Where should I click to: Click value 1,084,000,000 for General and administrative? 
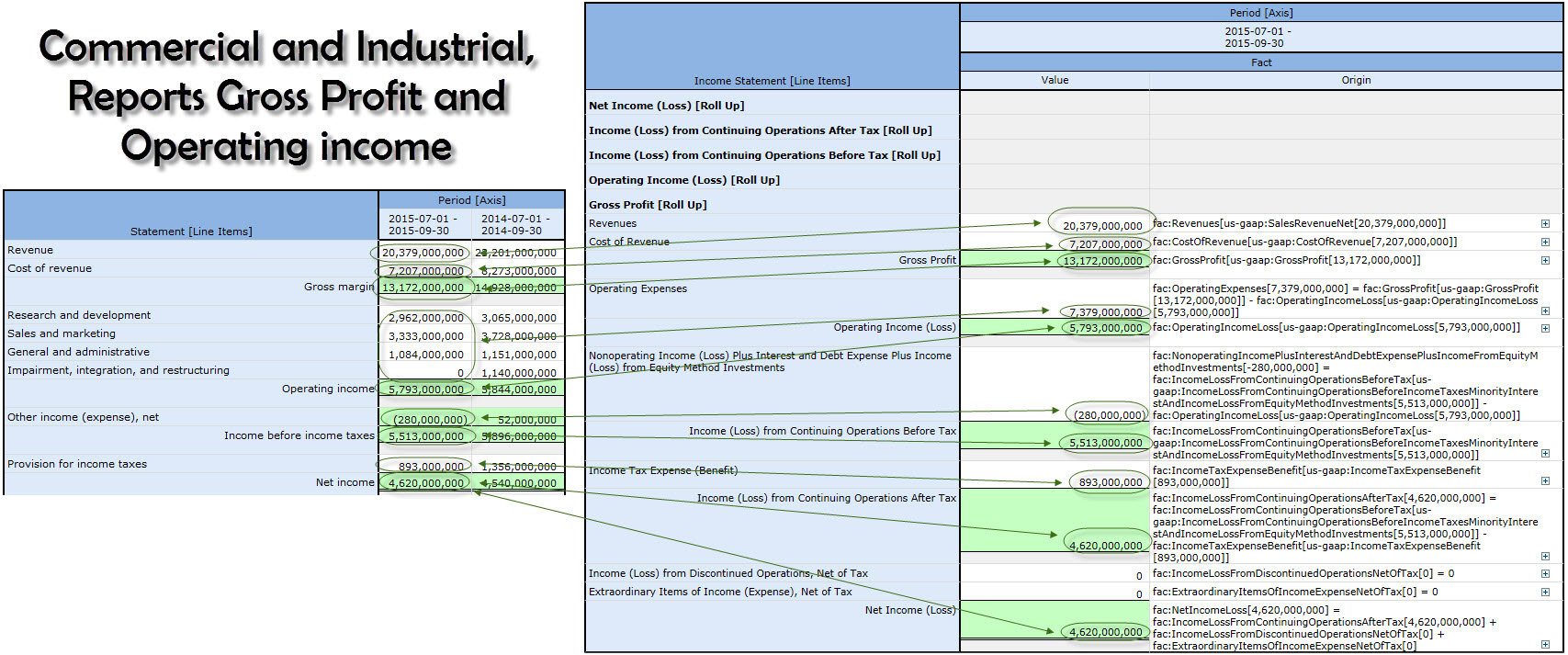(x=426, y=355)
